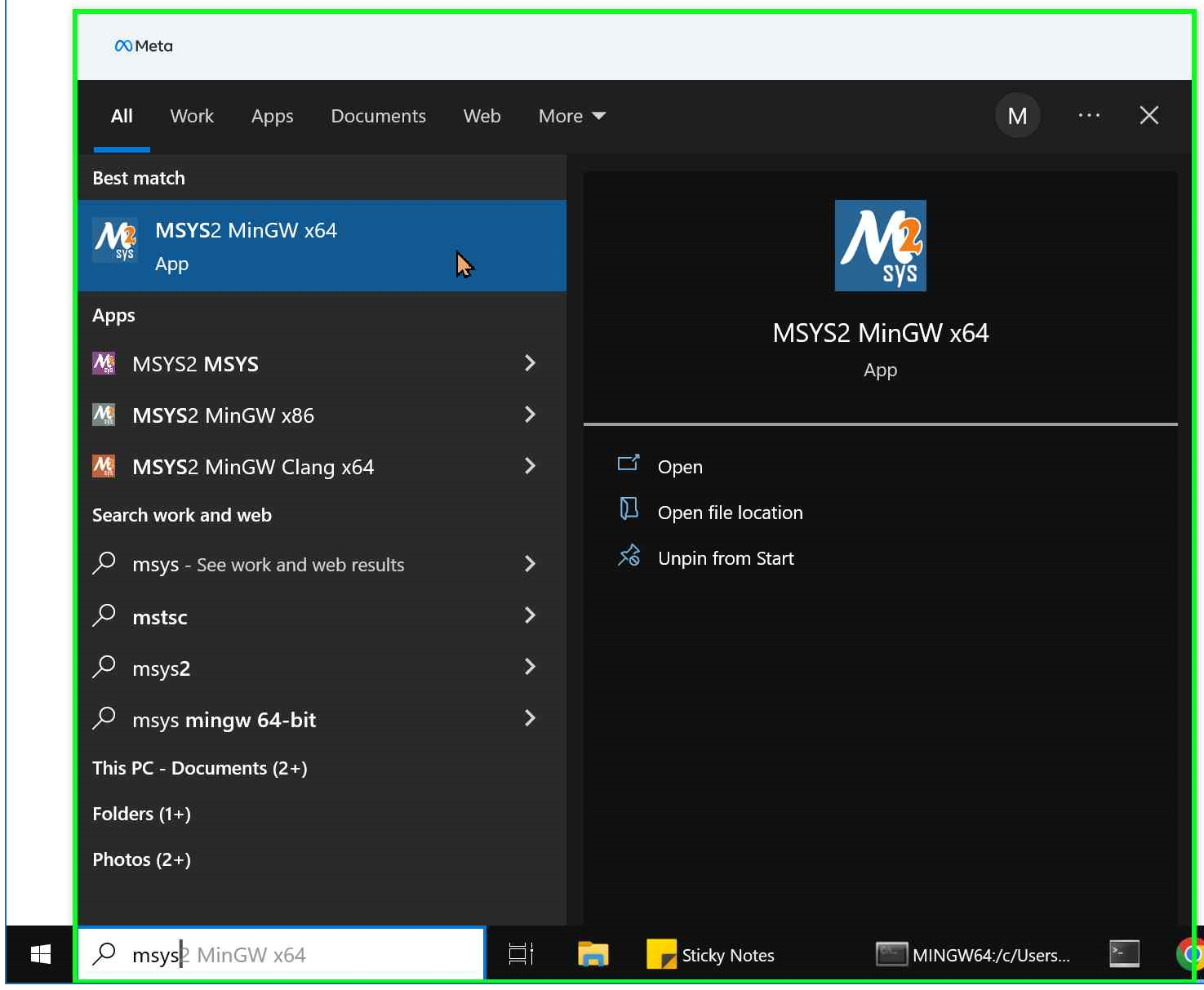Select the MSYS2 MinGW Clang x64 result text
1204x990 pixels.
[253, 467]
